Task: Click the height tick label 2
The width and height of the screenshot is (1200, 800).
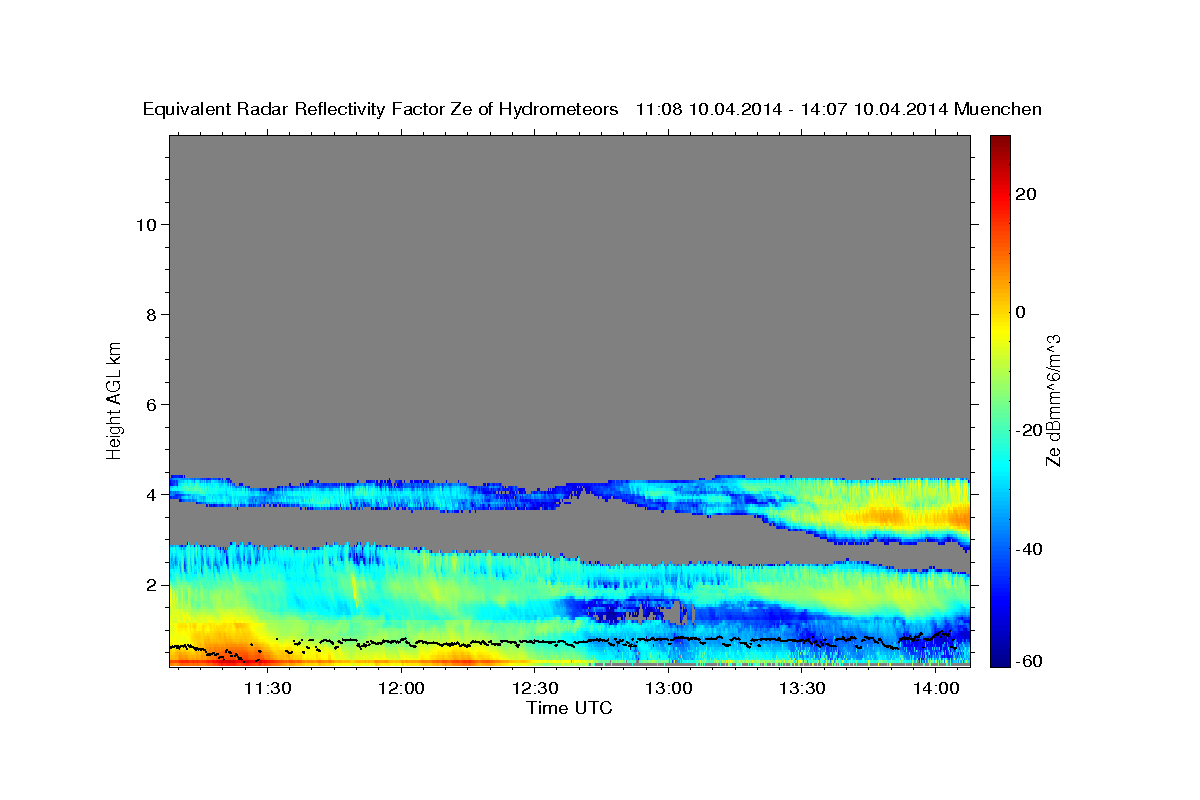Action: click(x=151, y=584)
